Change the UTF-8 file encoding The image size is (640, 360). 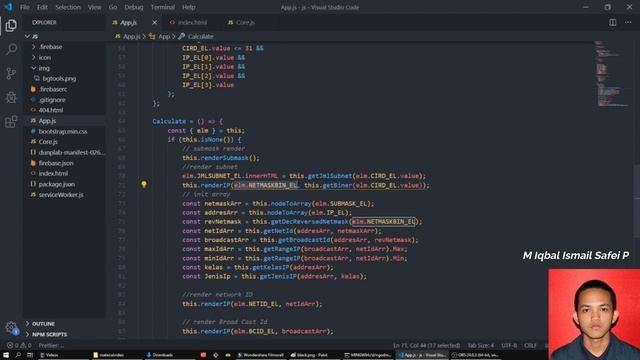509,345
